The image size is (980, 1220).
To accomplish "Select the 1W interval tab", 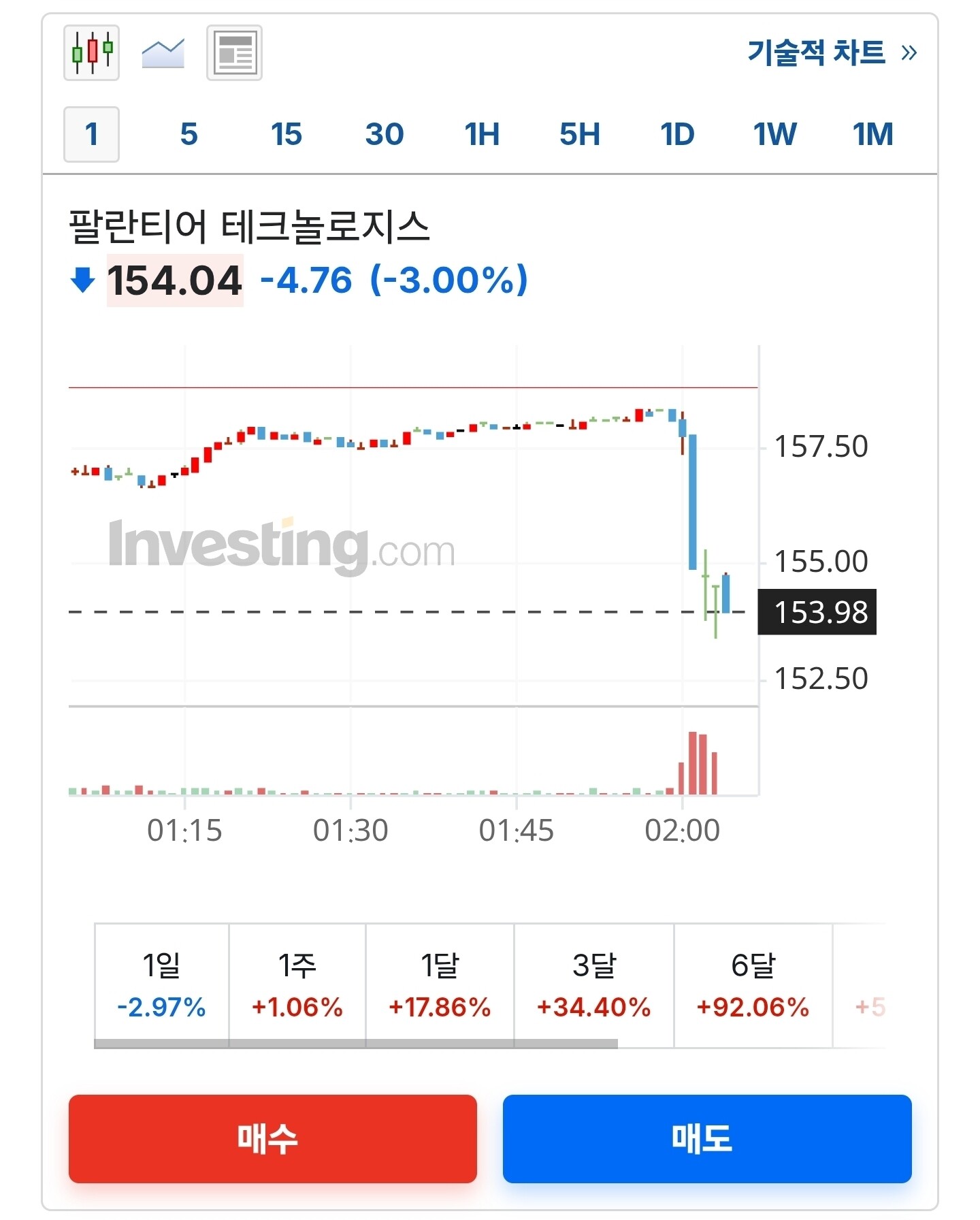I will point(774,134).
